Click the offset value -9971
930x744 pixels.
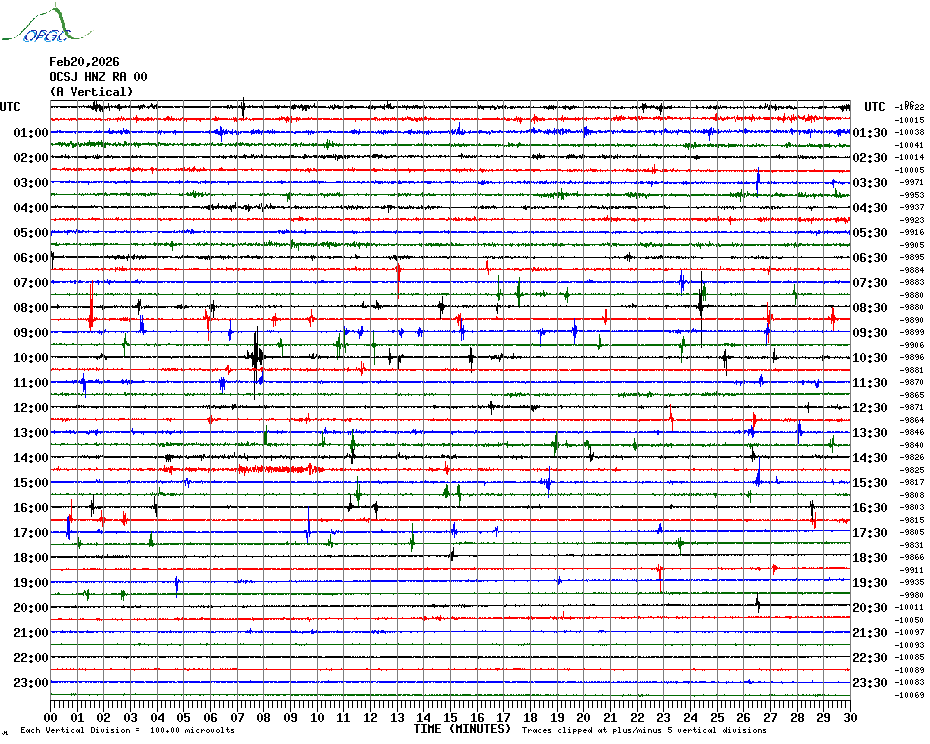tap(912, 182)
